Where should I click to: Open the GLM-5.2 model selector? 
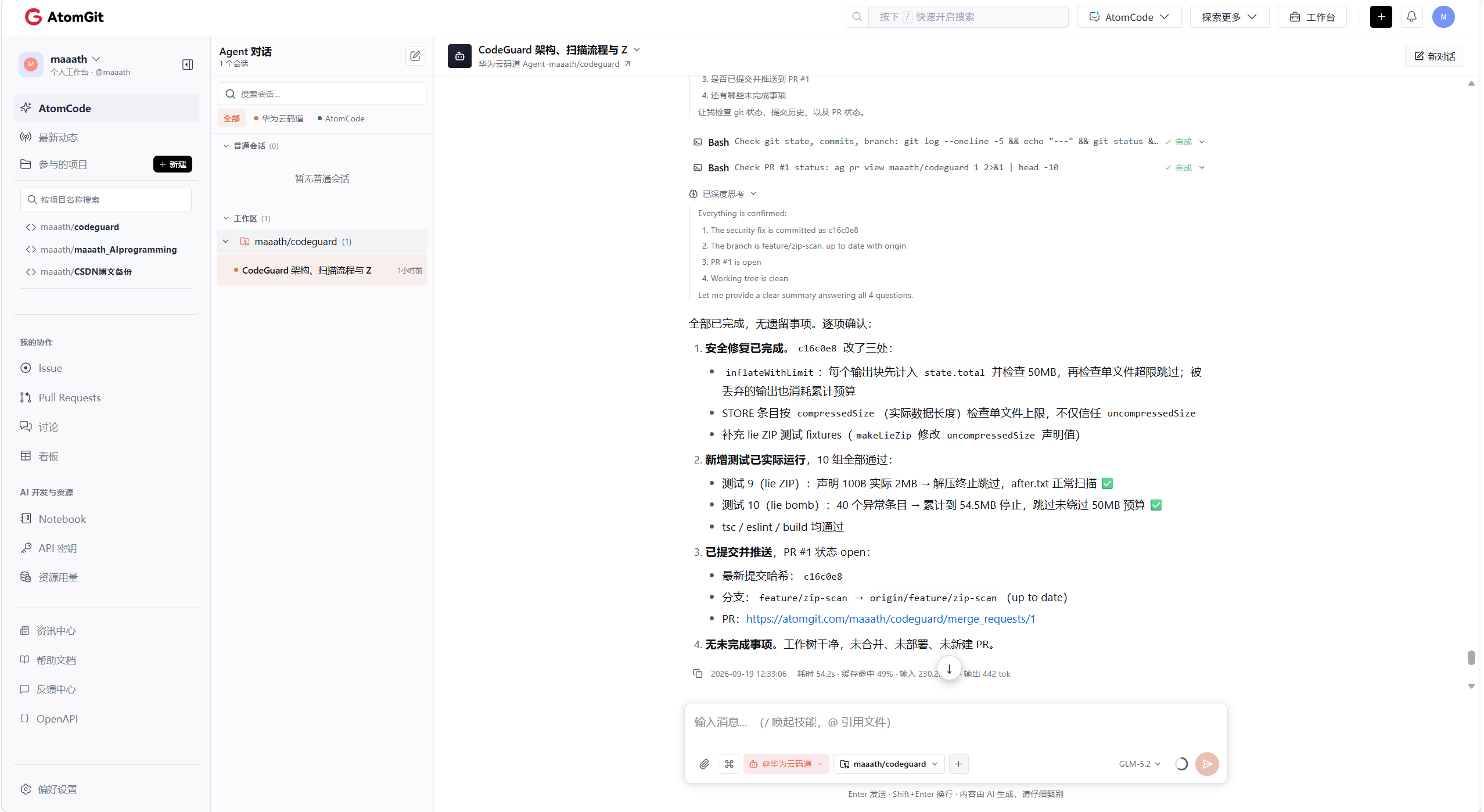(x=1140, y=764)
